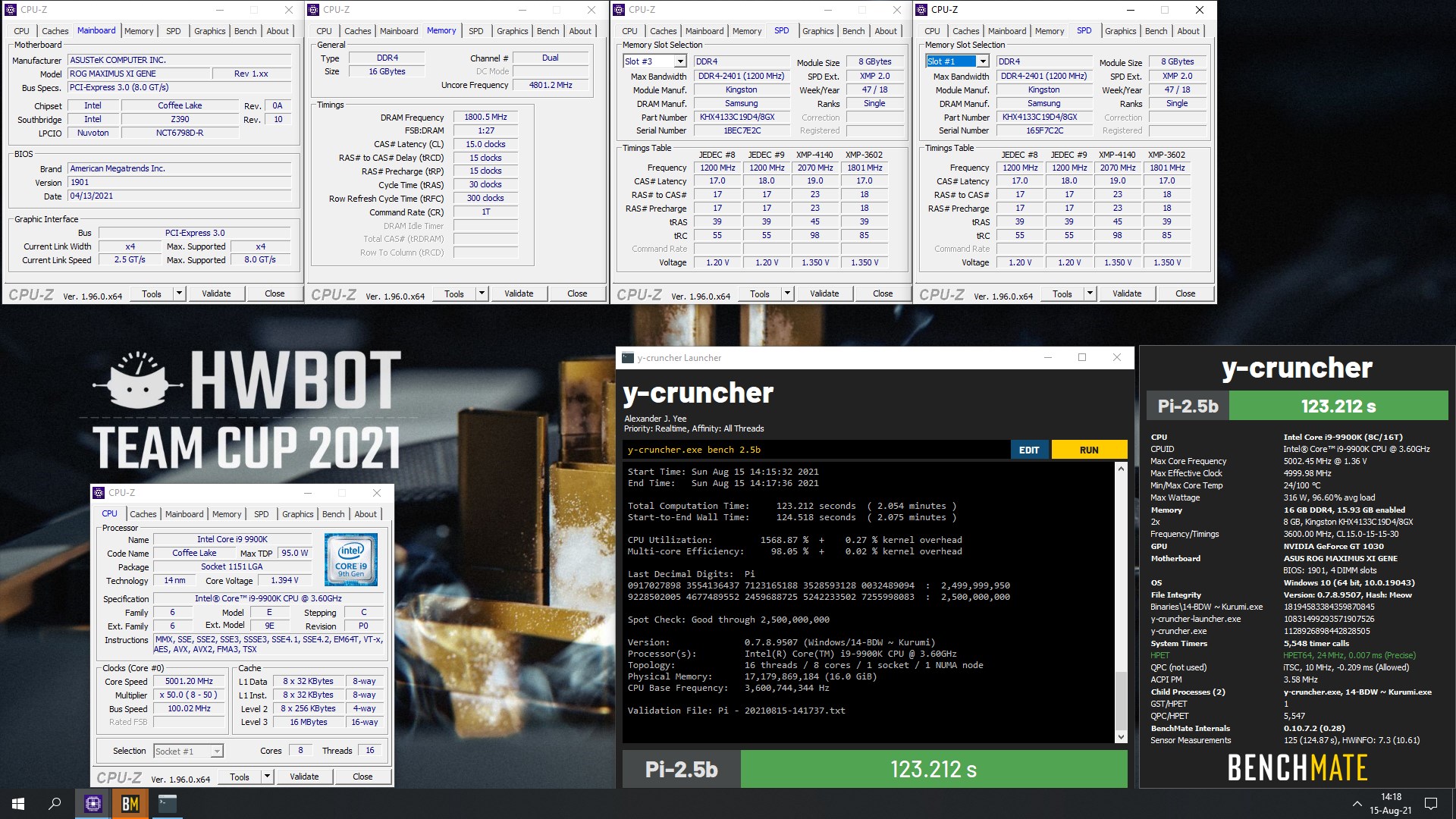The image size is (1456, 819).
Task: Expand Tools arrow in Slot #3 SPD window
Action: (787, 293)
